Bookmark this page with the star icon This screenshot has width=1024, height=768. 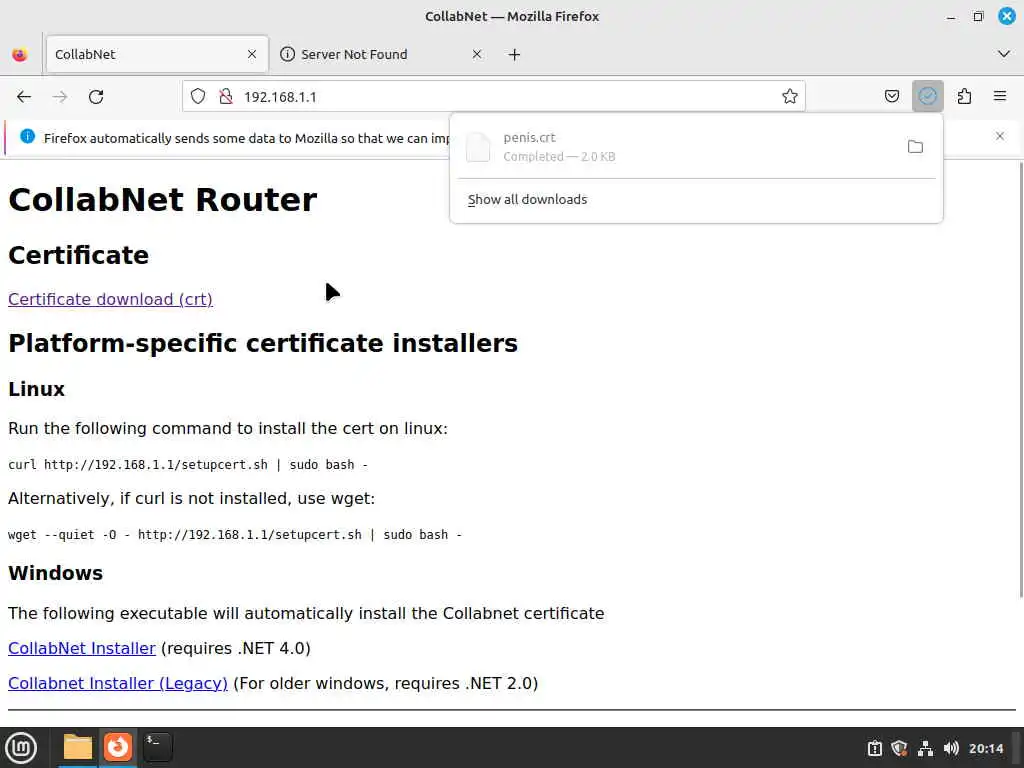pyautogui.click(x=790, y=97)
